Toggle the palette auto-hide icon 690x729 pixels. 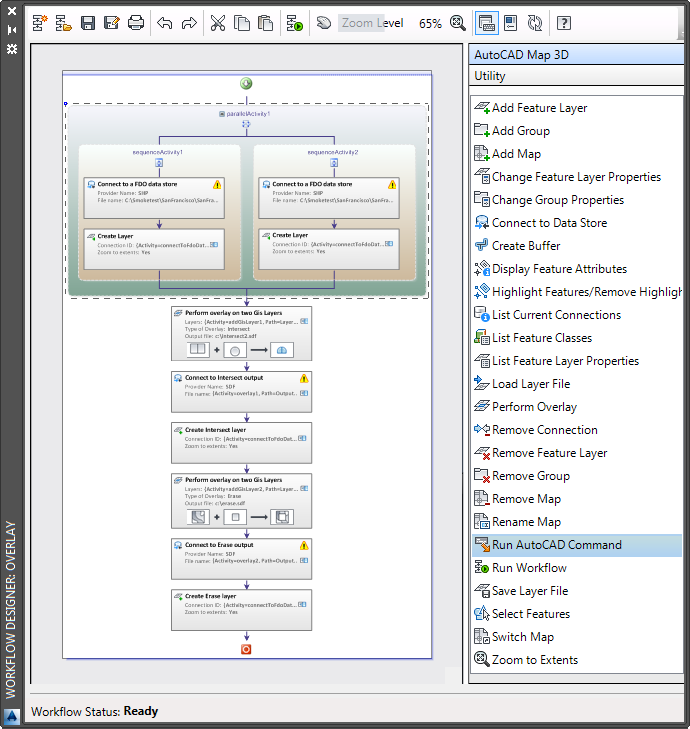tap(12, 30)
